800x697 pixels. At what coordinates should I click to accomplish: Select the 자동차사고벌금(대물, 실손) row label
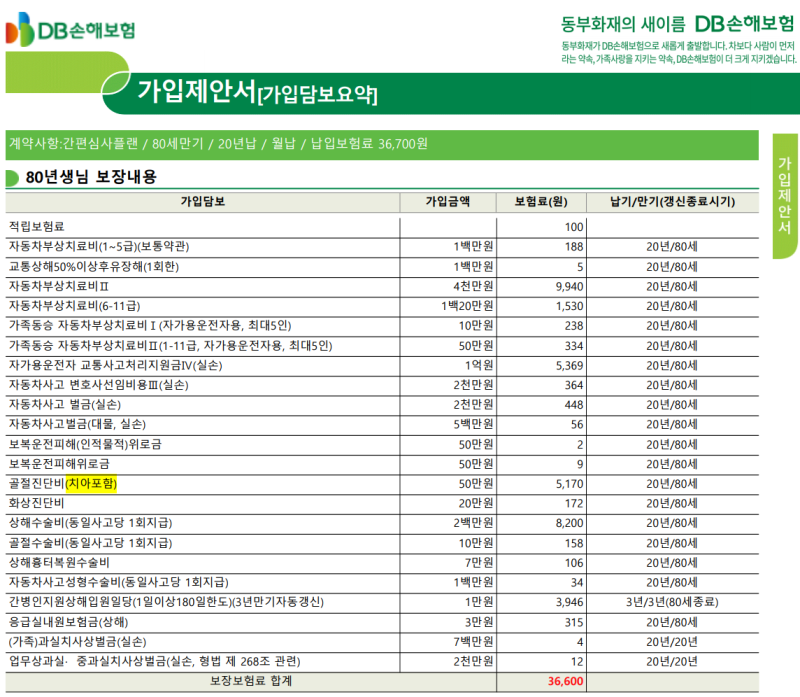click(x=77, y=425)
